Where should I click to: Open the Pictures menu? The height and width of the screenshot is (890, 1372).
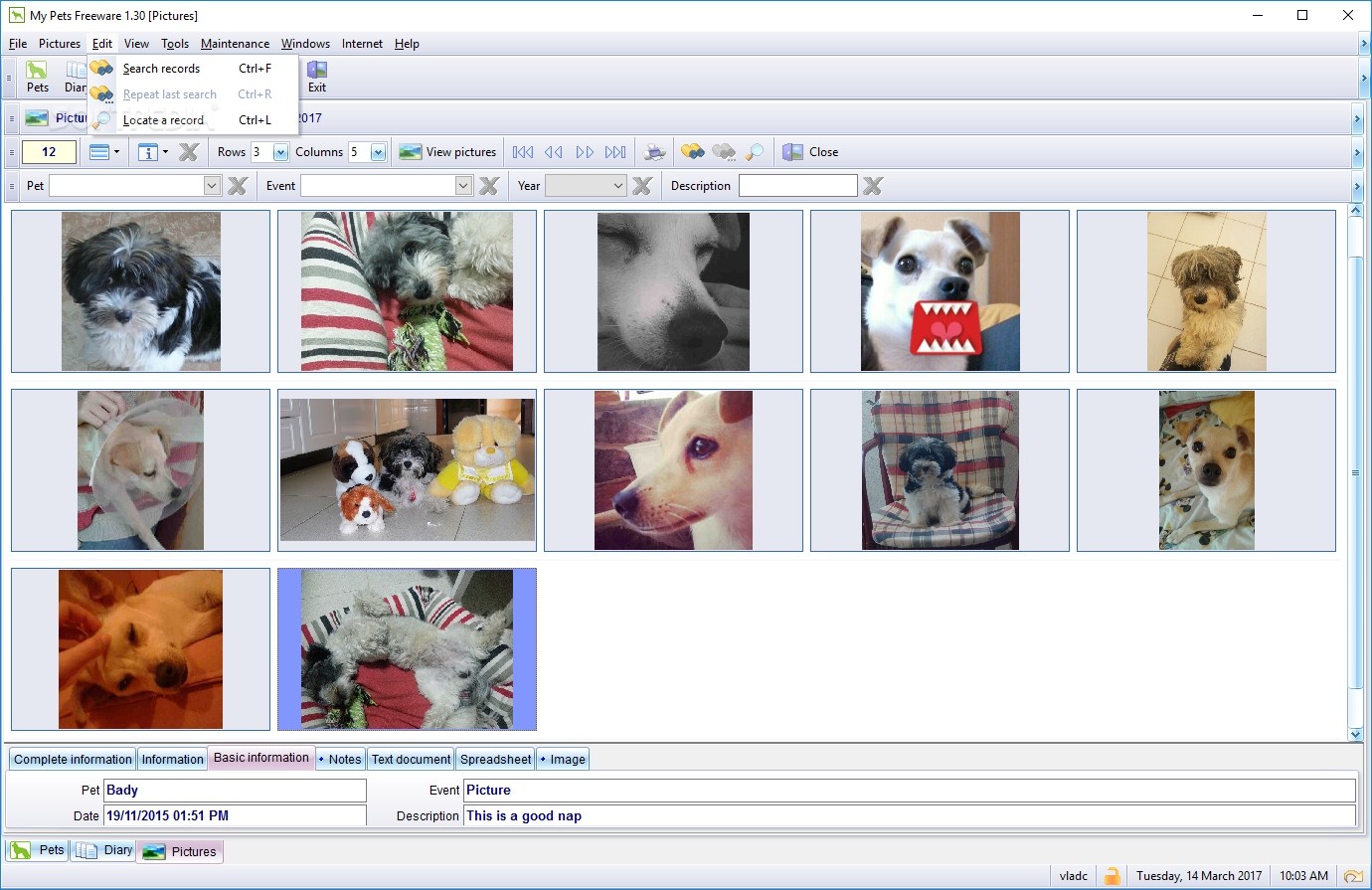tap(60, 44)
